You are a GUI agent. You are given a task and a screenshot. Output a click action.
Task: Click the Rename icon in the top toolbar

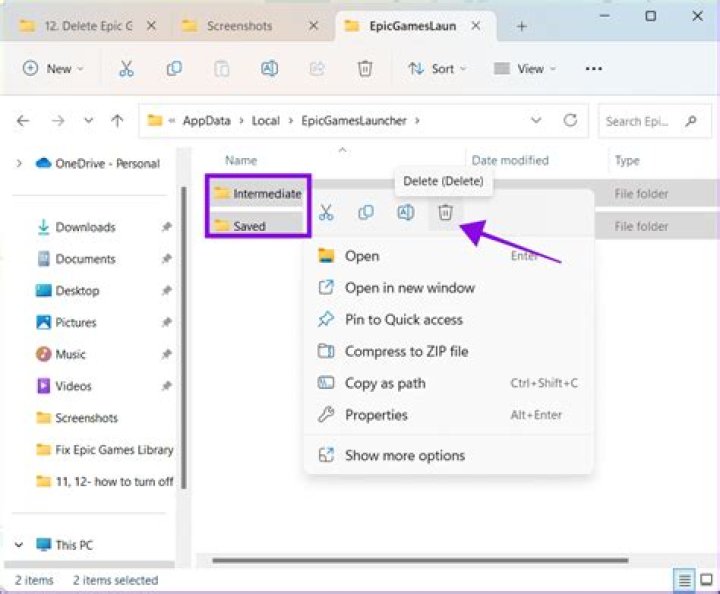tap(270, 69)
